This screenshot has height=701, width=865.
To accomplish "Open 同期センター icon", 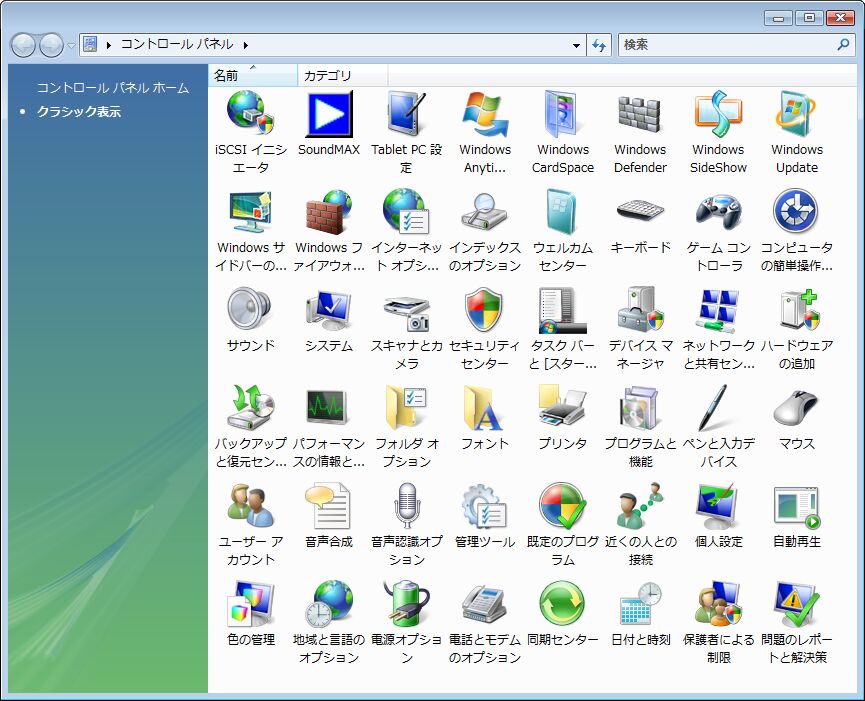I will (x=563, y=604).
